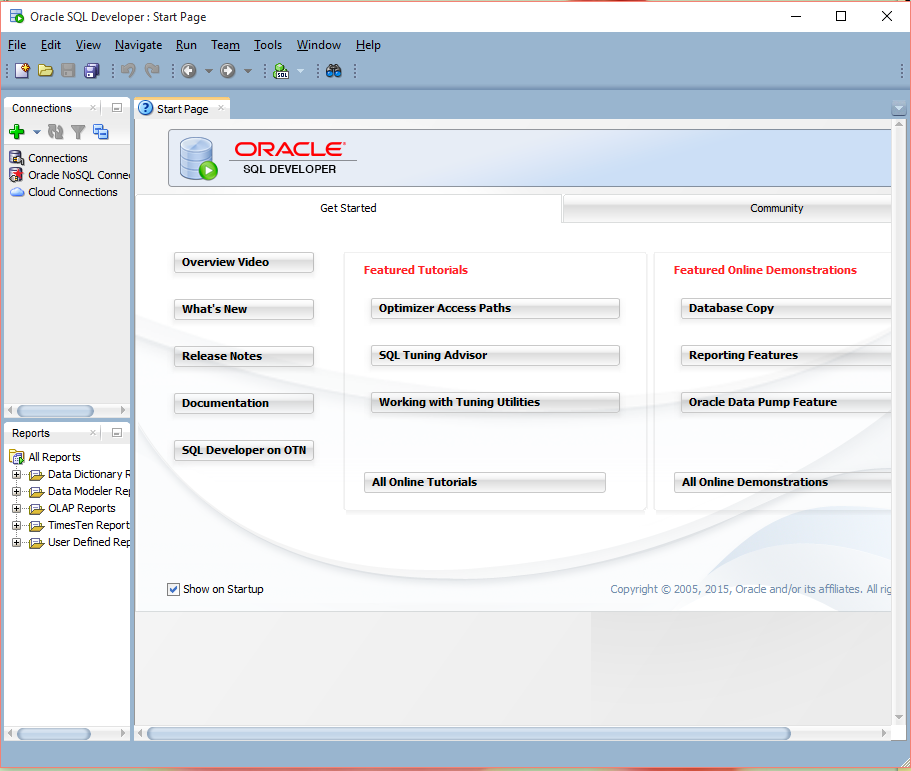This screenshot has height=771, width=911.
Task: Uncheck Show on Startup checkbox
Action: [173, 590]
